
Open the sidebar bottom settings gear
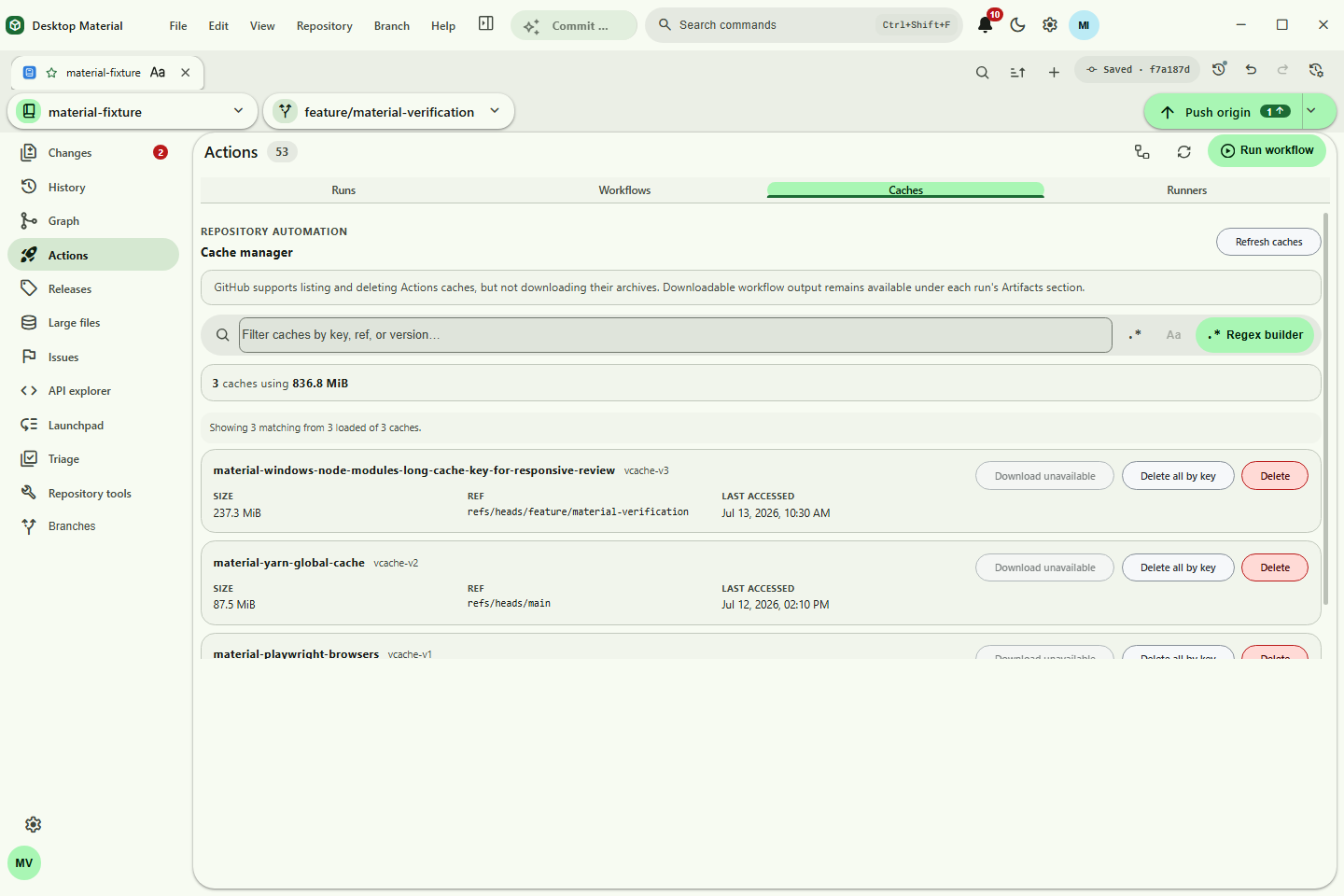coord(33,825)
